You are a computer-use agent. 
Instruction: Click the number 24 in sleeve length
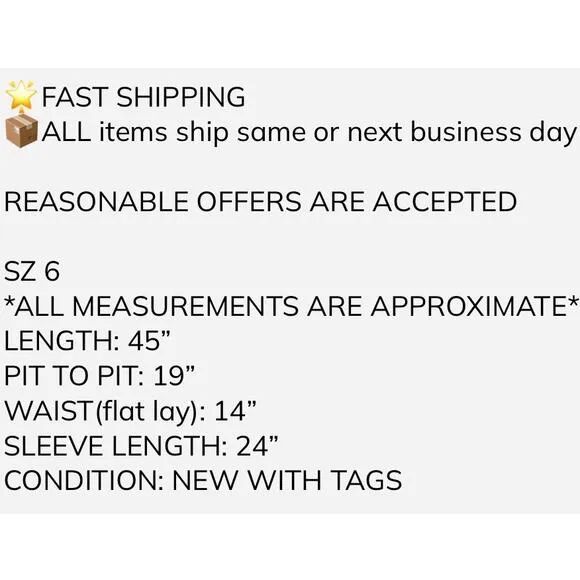252,445
